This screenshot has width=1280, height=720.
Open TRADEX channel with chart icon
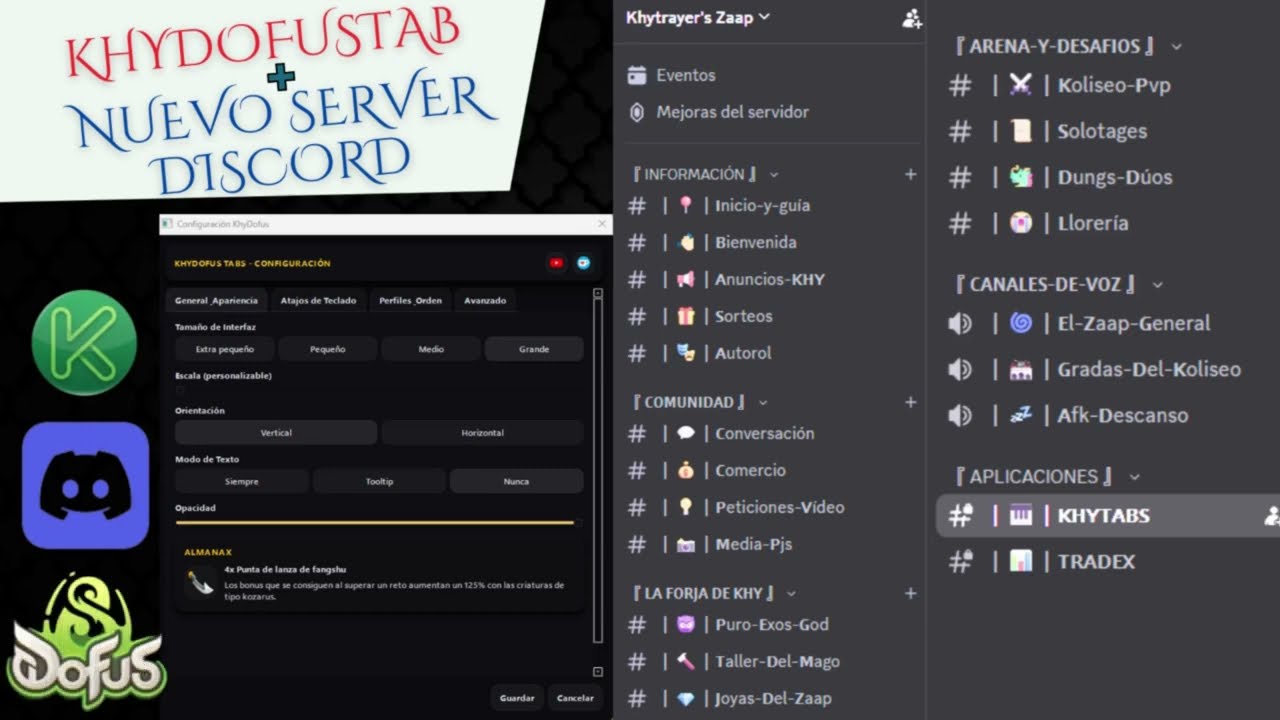(x=1020, y=561)
